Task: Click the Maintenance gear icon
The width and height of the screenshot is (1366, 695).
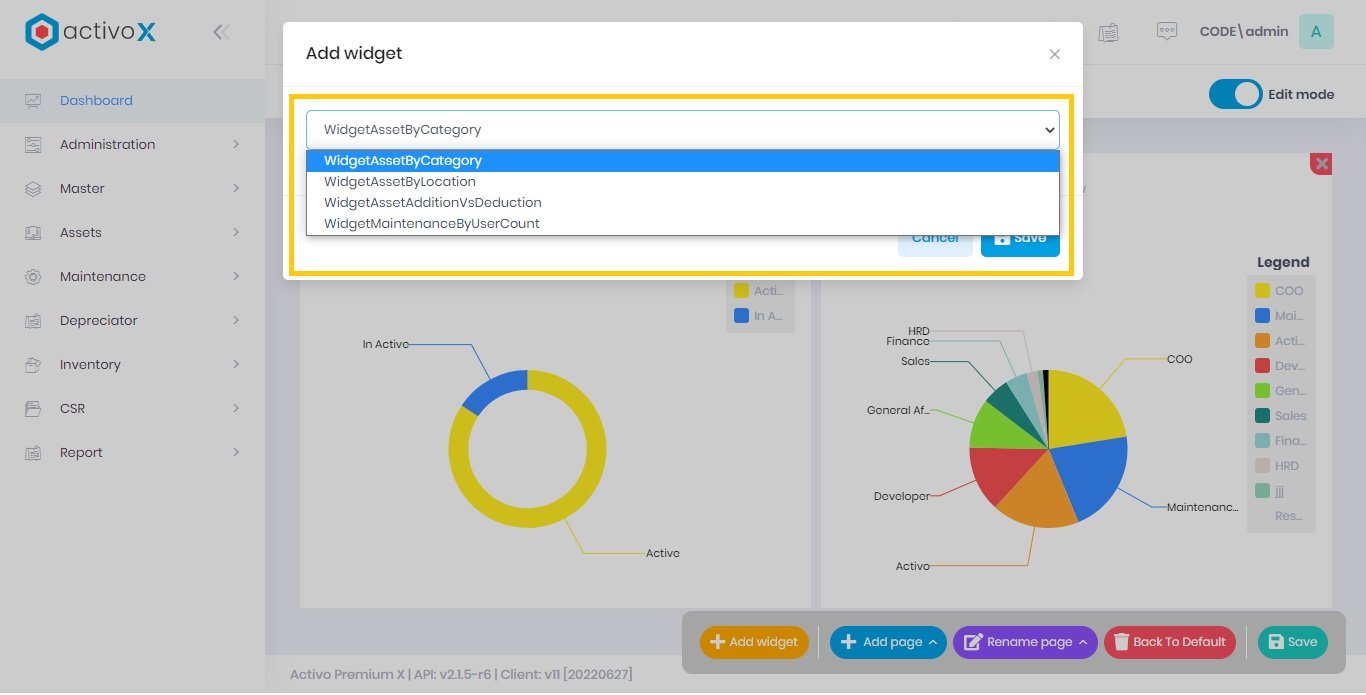Action: pos(33,277)
